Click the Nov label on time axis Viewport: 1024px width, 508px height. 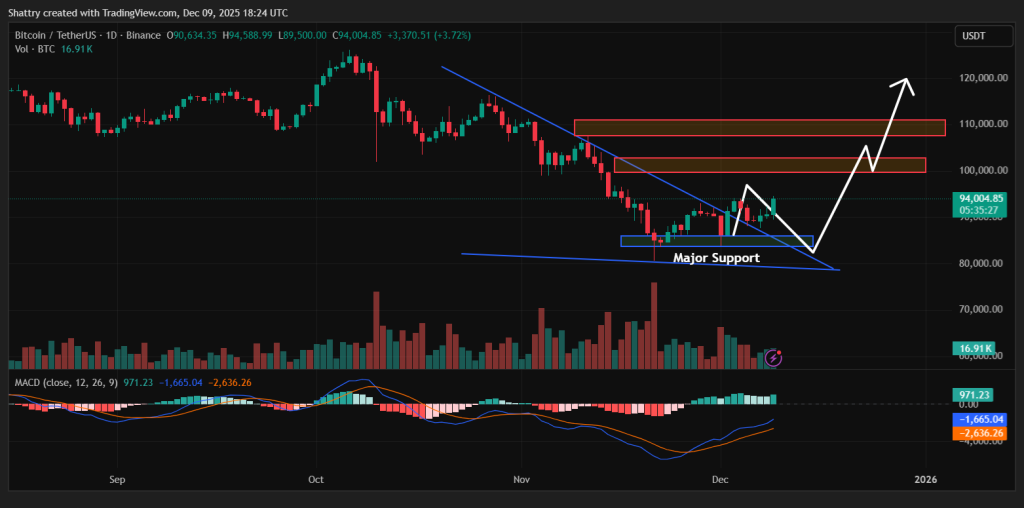521,480
